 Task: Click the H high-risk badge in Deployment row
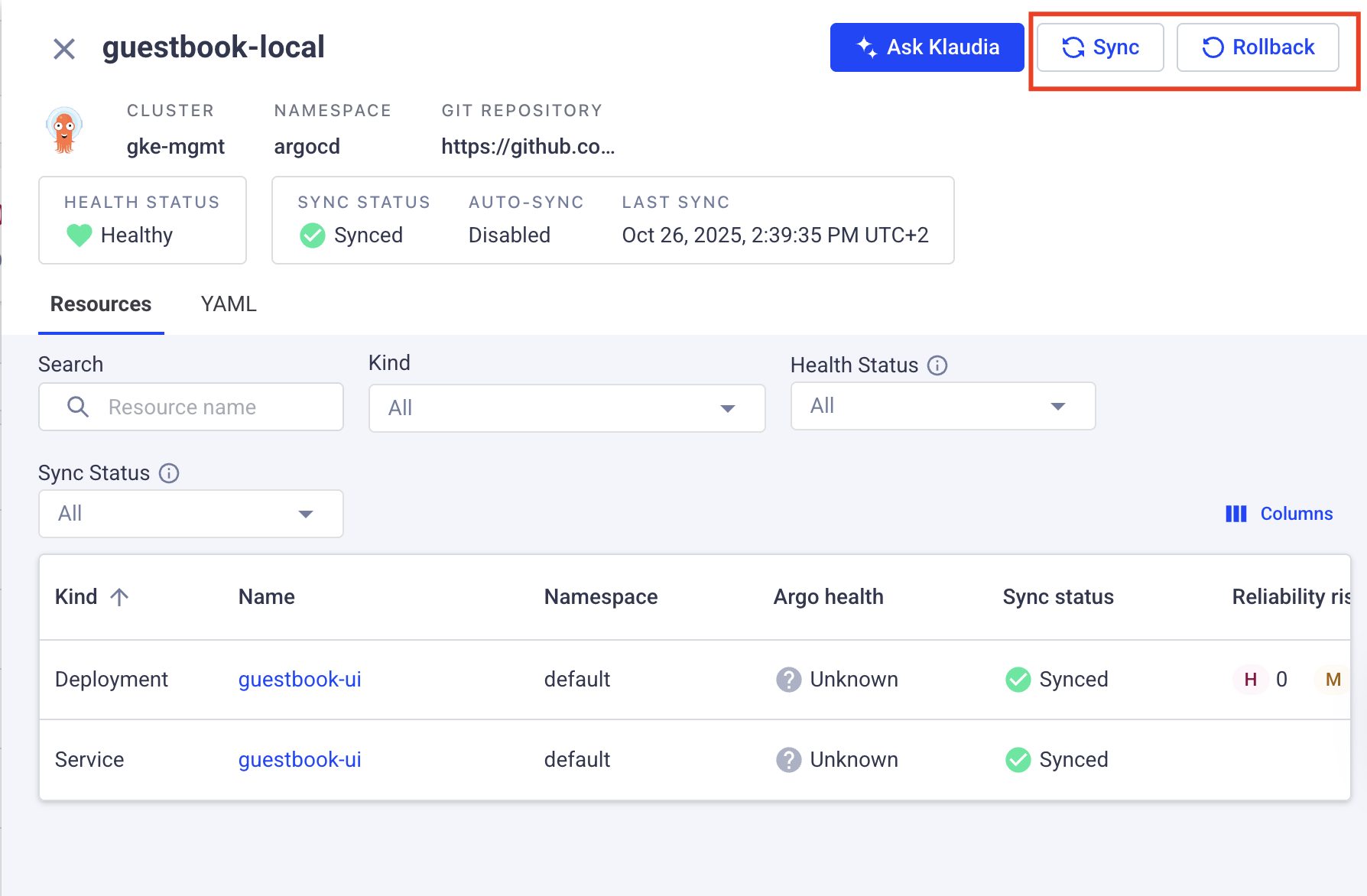tap(1250, 680)
